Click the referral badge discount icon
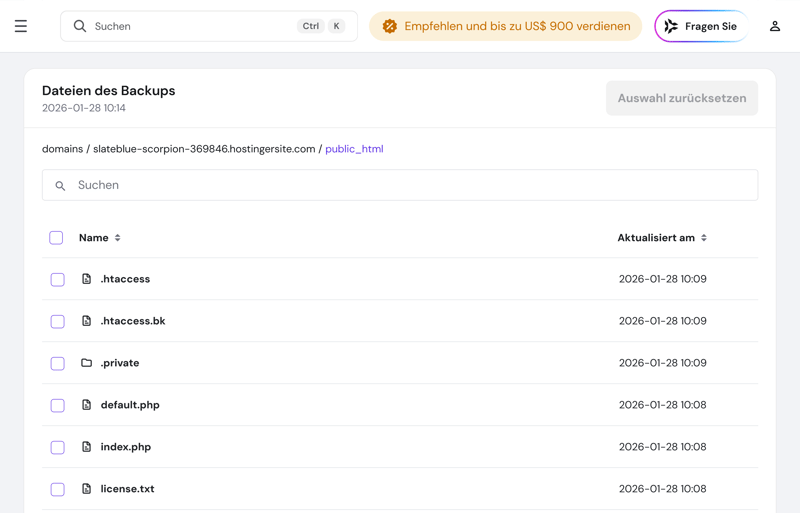This screenshot has height=513, width=800. [x=389, y=26]
